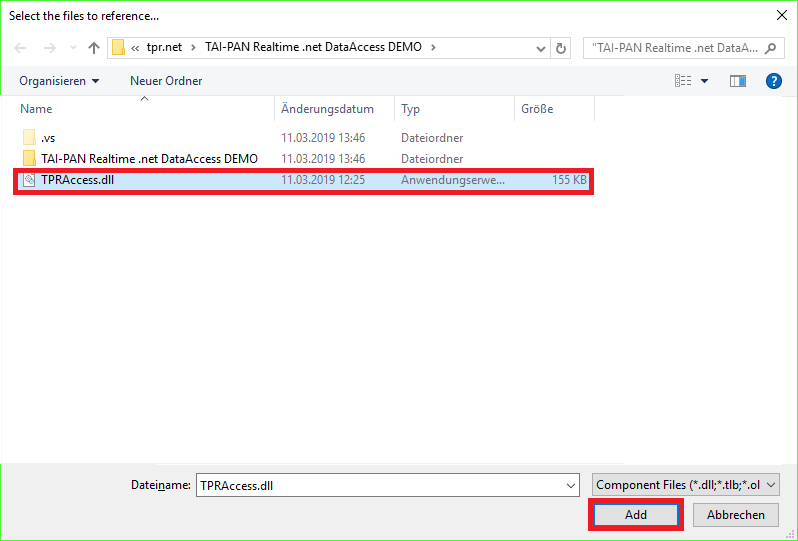Expand the Dateiname dropdown arrow
This screenshot has width=798, height=541.
[x=571, y=486]
